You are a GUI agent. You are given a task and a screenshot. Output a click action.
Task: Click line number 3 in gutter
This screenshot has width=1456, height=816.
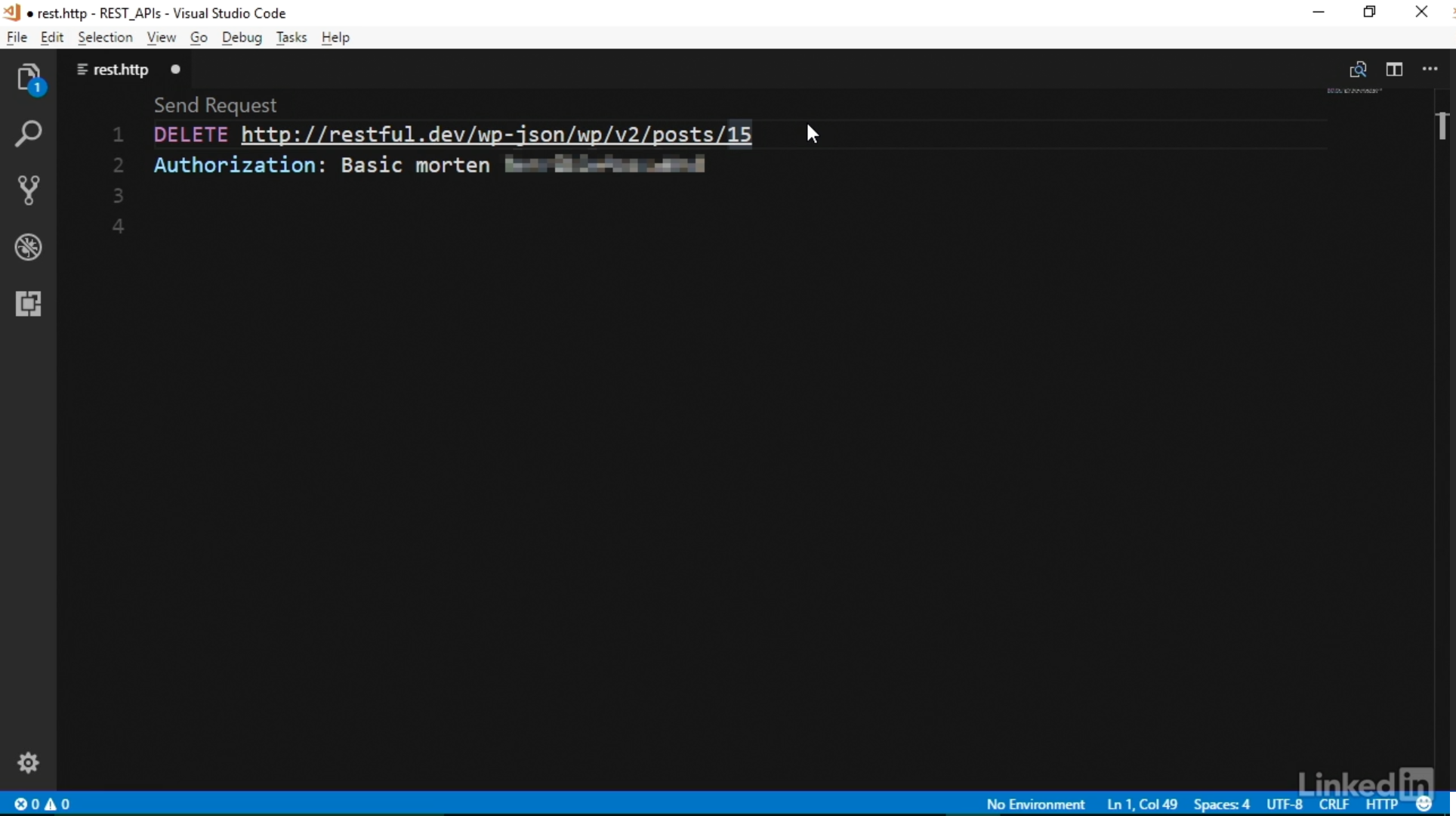(119, 196)
